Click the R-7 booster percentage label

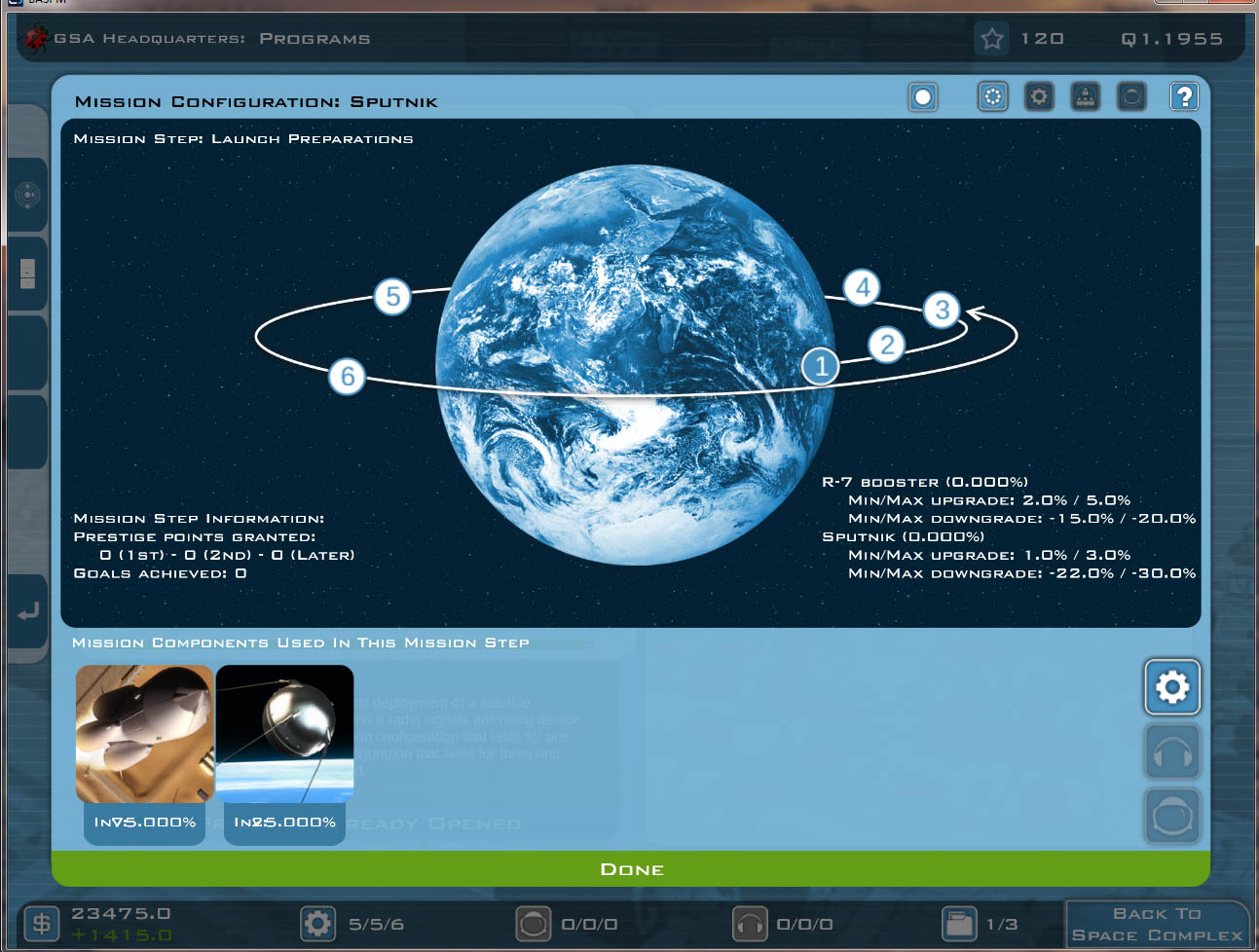point(144,823)
